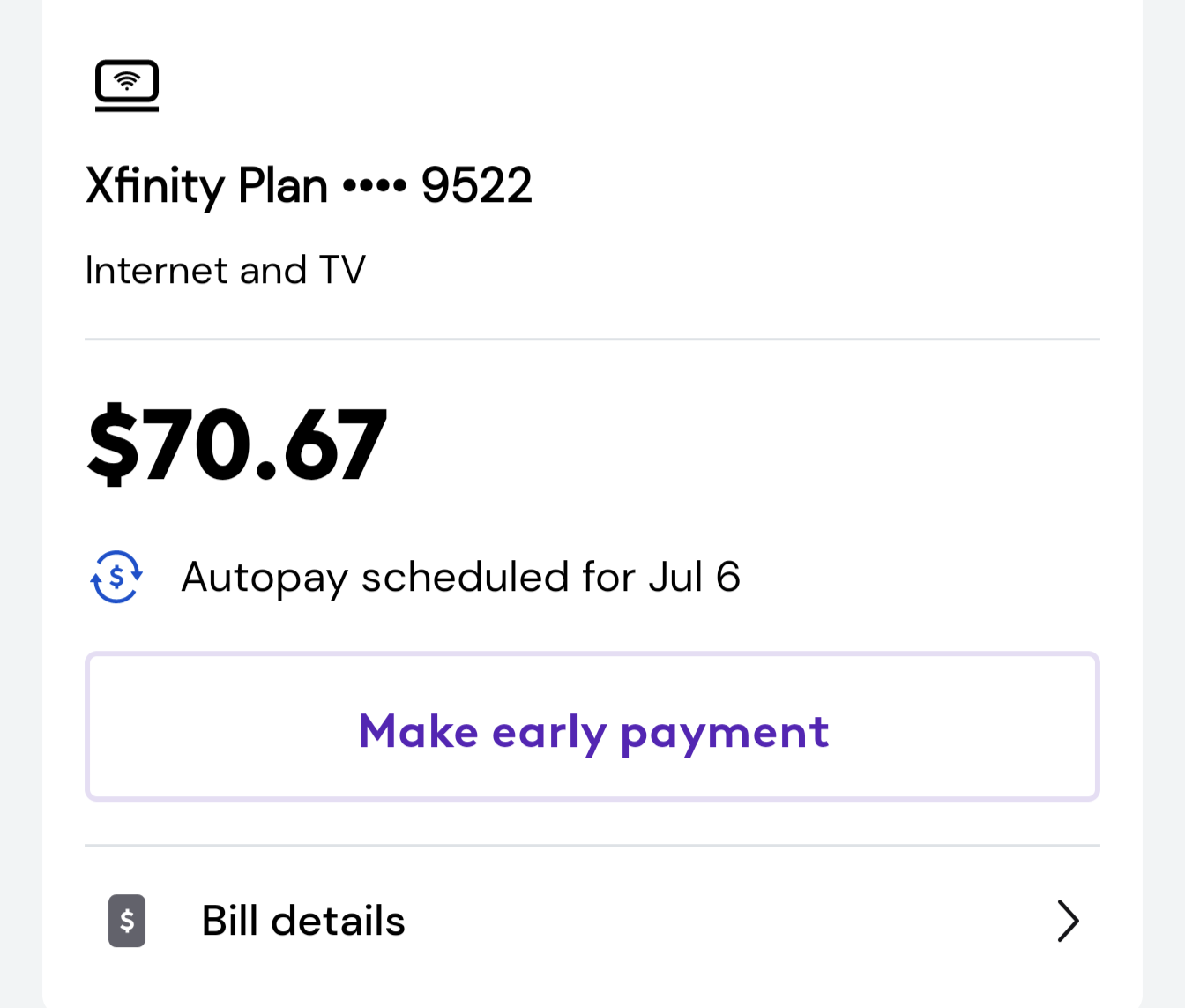Click the Jul 6 autopay date
This screenshot has width=1185, height=1008.
click(x=695, y=577)
